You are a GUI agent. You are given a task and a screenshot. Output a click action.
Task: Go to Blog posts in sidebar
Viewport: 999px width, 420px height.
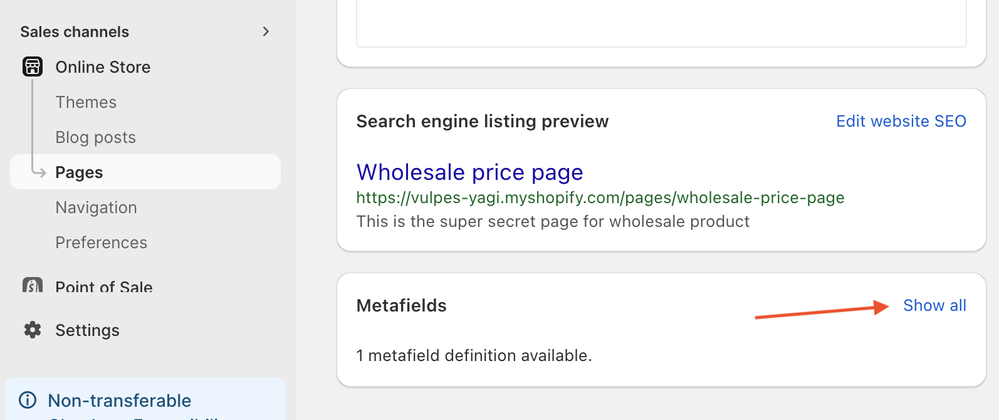(95, 137)
